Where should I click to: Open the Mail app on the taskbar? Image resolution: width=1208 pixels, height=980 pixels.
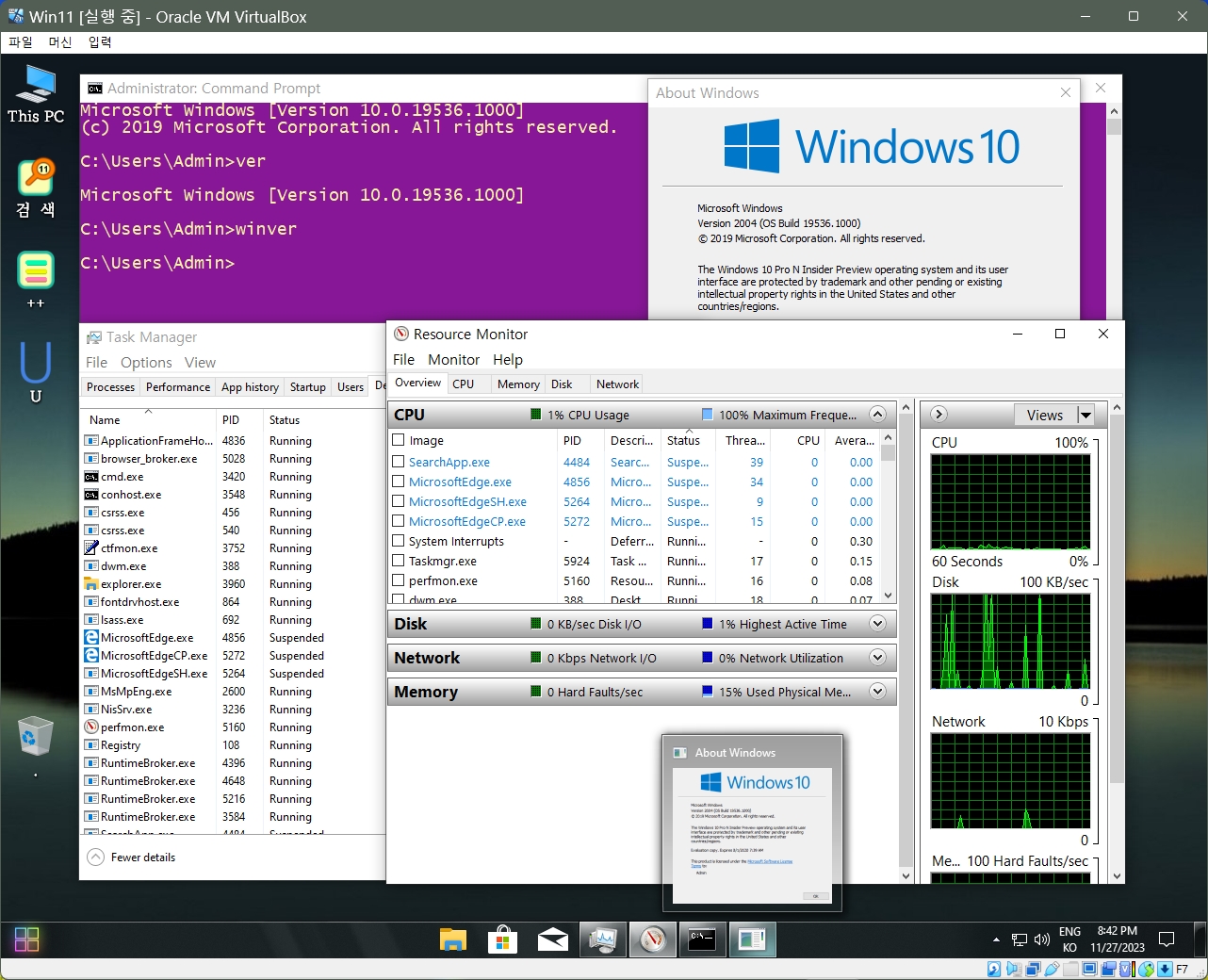[x=553, y=939]
